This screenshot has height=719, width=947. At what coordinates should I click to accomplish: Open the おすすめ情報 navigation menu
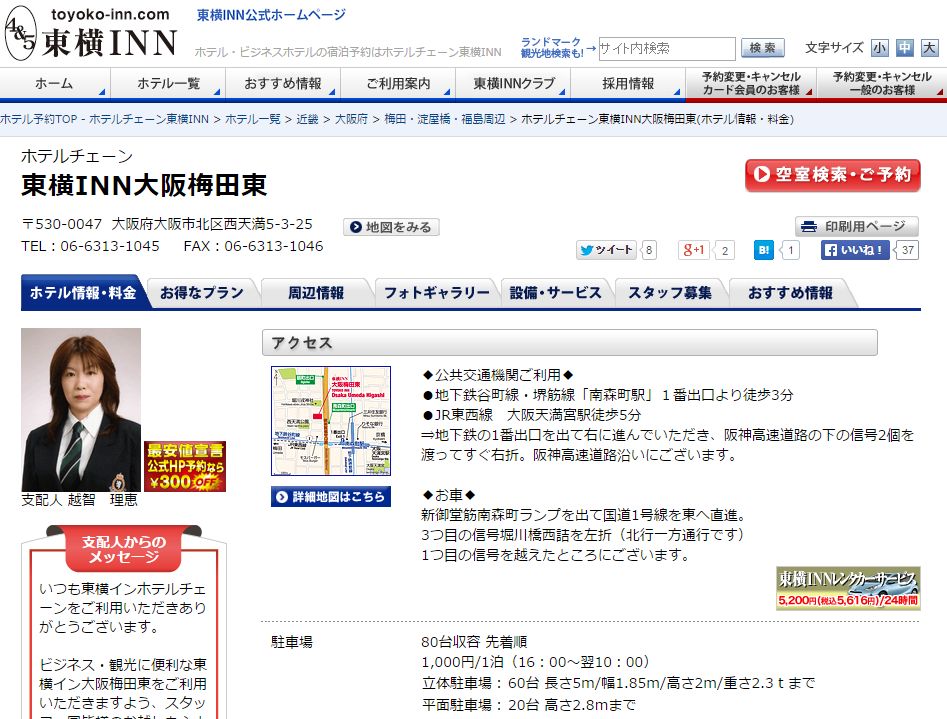click(x=283, y=83)
